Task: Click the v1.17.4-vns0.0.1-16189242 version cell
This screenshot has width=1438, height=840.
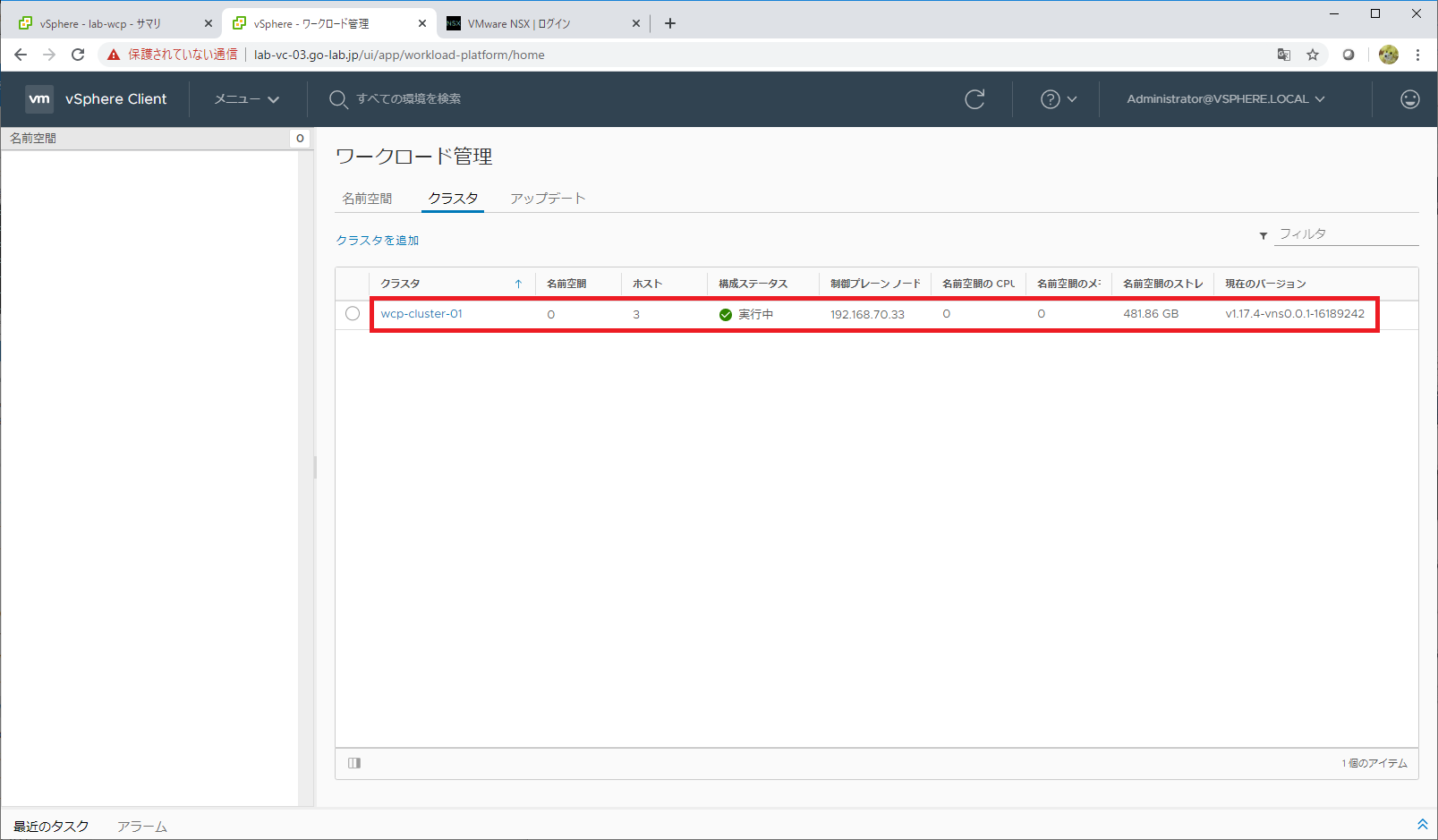Action: pyautogui.click(x=1295, y=314)
